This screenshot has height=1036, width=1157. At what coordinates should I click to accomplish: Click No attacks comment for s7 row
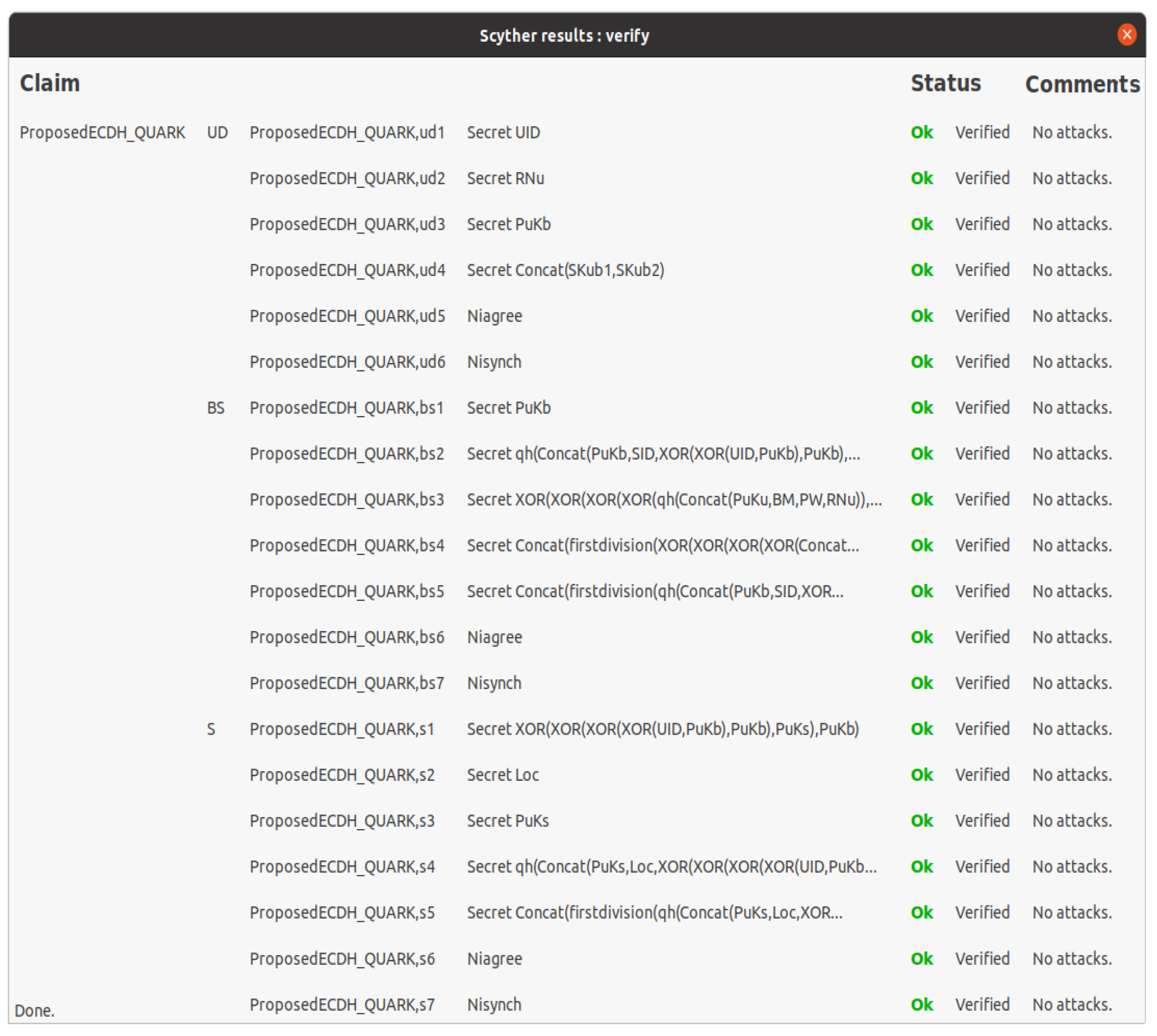tap(1072, 1005)
